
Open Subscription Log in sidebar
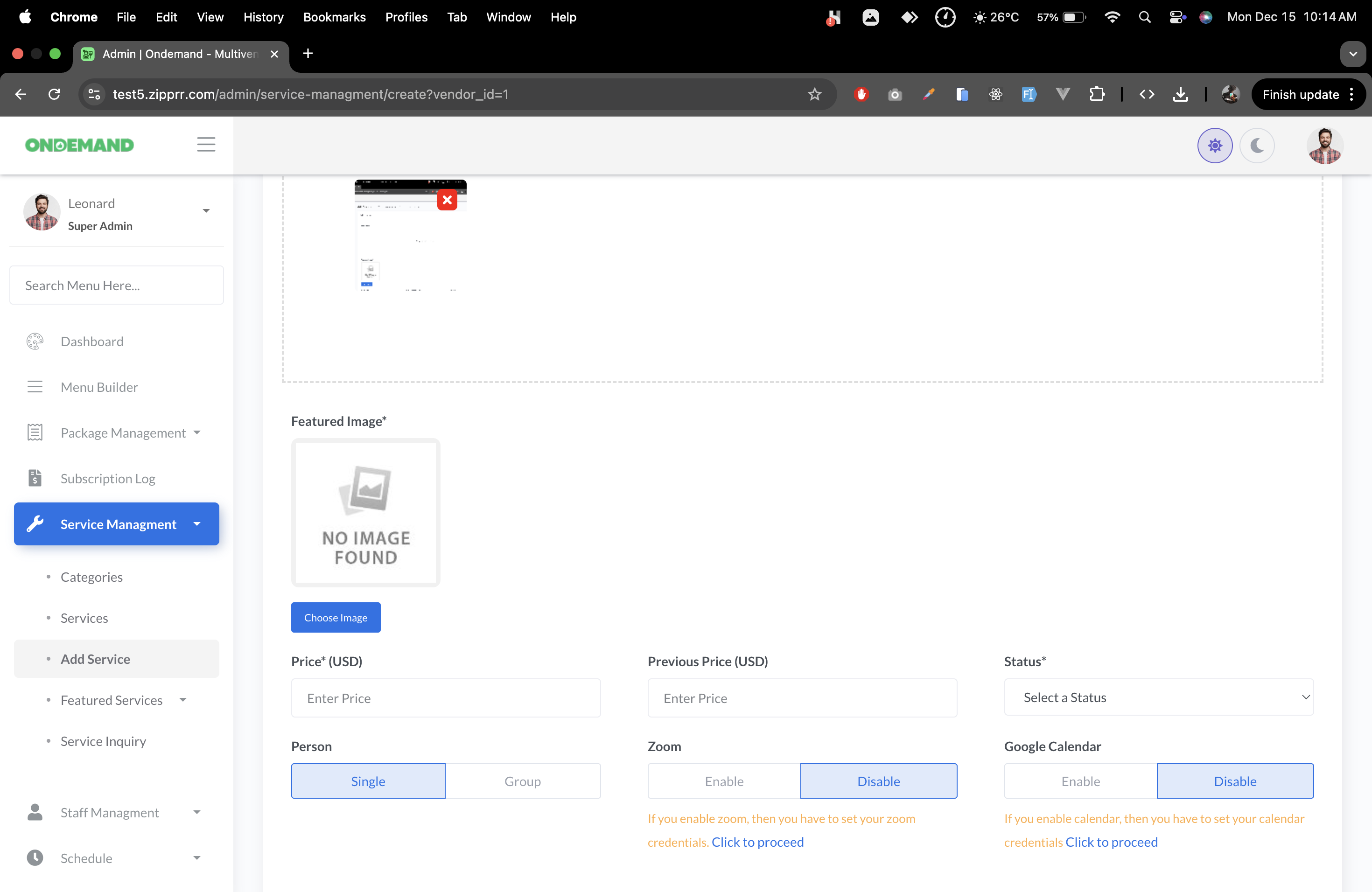point(108,478)
